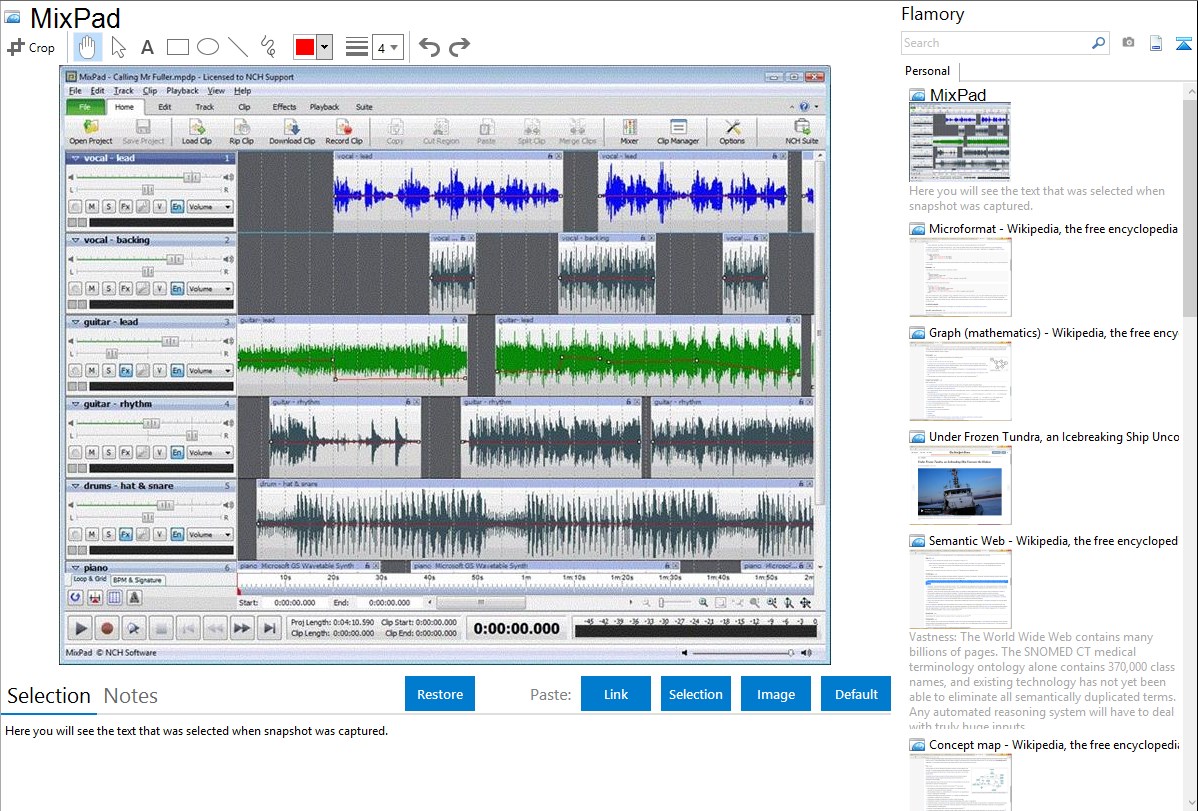1198x811 pixels.
Task: Choose the freehand squiggle drawing tool
Action: (268, 47)
